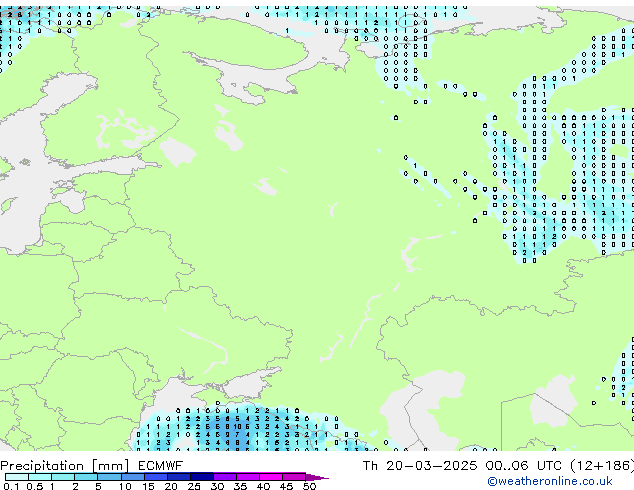Click the '00..06 UTC' time label
Screen dimensions: 634x490
point(524,466)
